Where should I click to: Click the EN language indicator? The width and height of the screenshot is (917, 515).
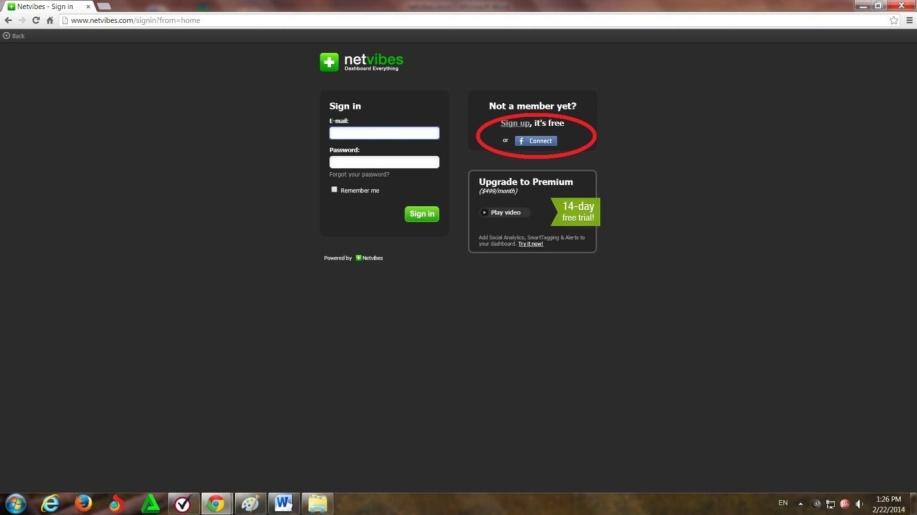(782, 503)
